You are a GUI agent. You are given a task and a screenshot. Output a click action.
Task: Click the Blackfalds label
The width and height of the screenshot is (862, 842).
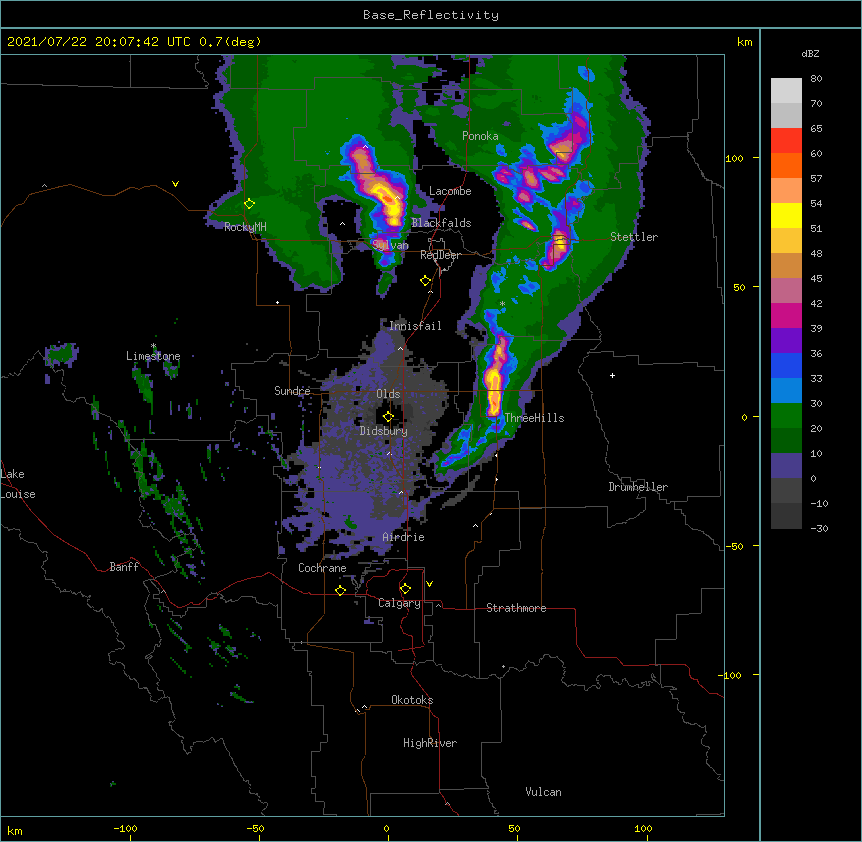441,223
